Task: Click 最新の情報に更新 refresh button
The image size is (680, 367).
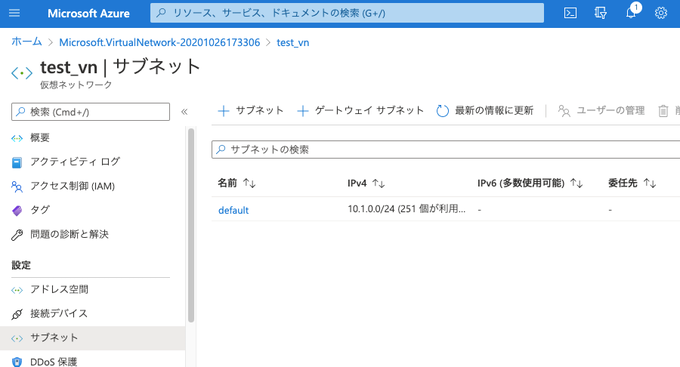Action: coord(485,111)
